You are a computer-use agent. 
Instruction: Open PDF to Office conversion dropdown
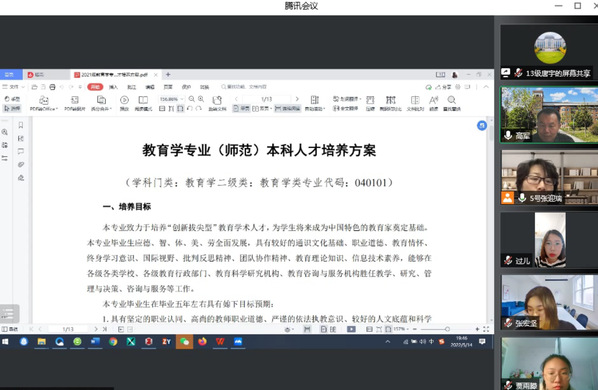click(x=44, y=103)
